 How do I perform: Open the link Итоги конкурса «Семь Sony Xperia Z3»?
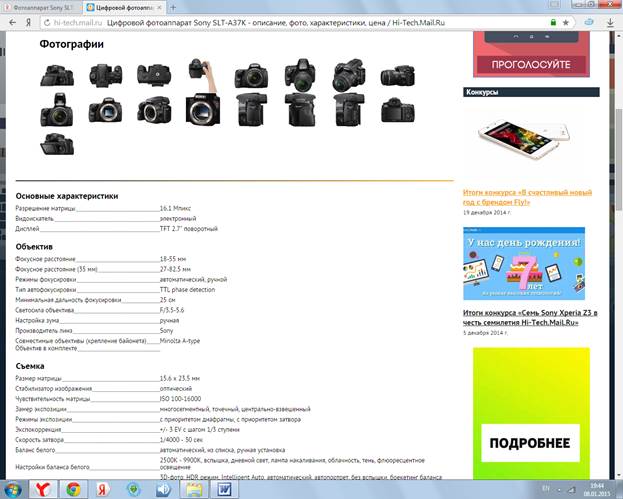530,317
